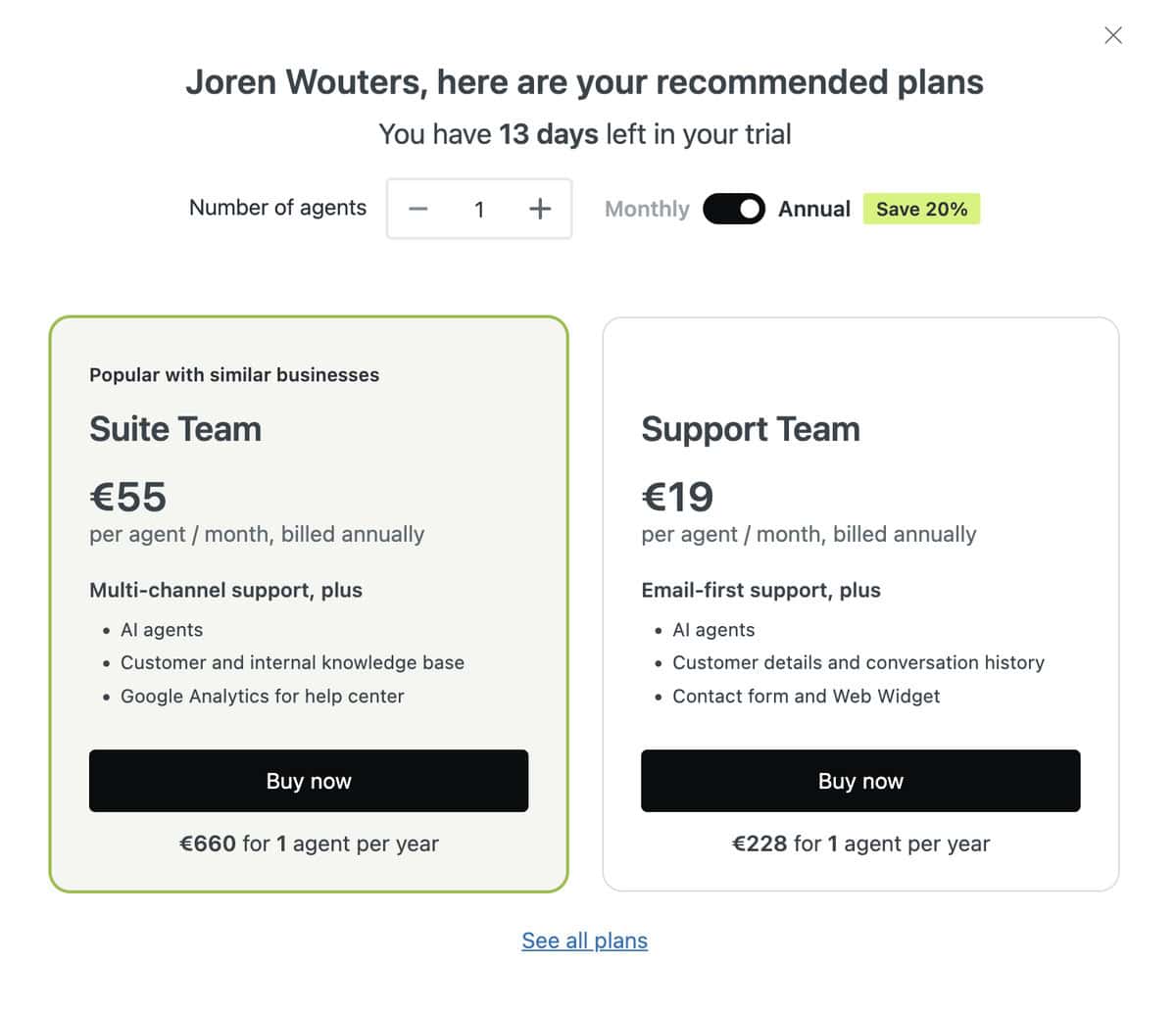This screenshot has height=1013, width=1176.
Task: Open the See all plans link
Action: (584, 941)
